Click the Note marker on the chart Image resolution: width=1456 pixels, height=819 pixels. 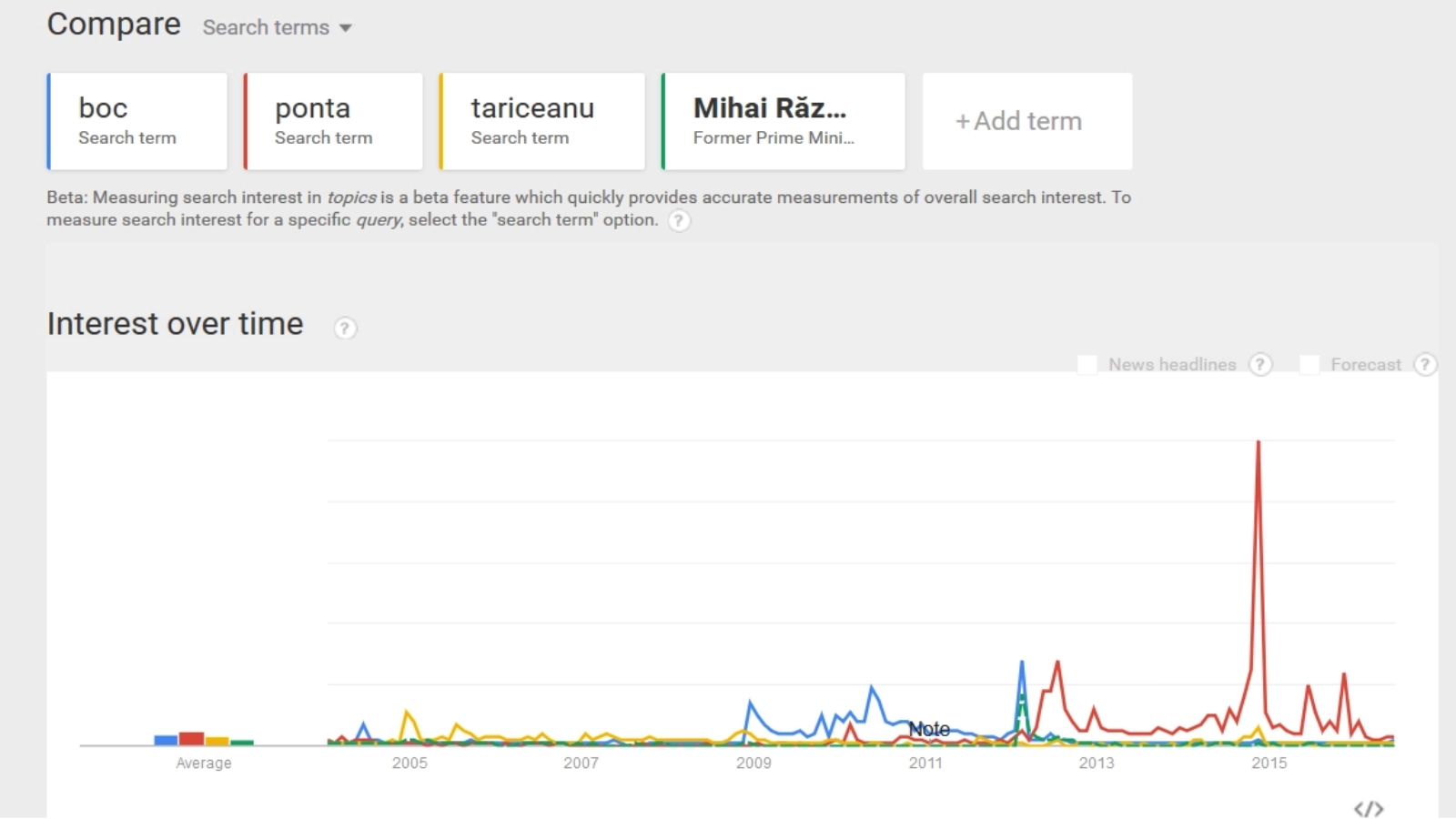point(929,729)
